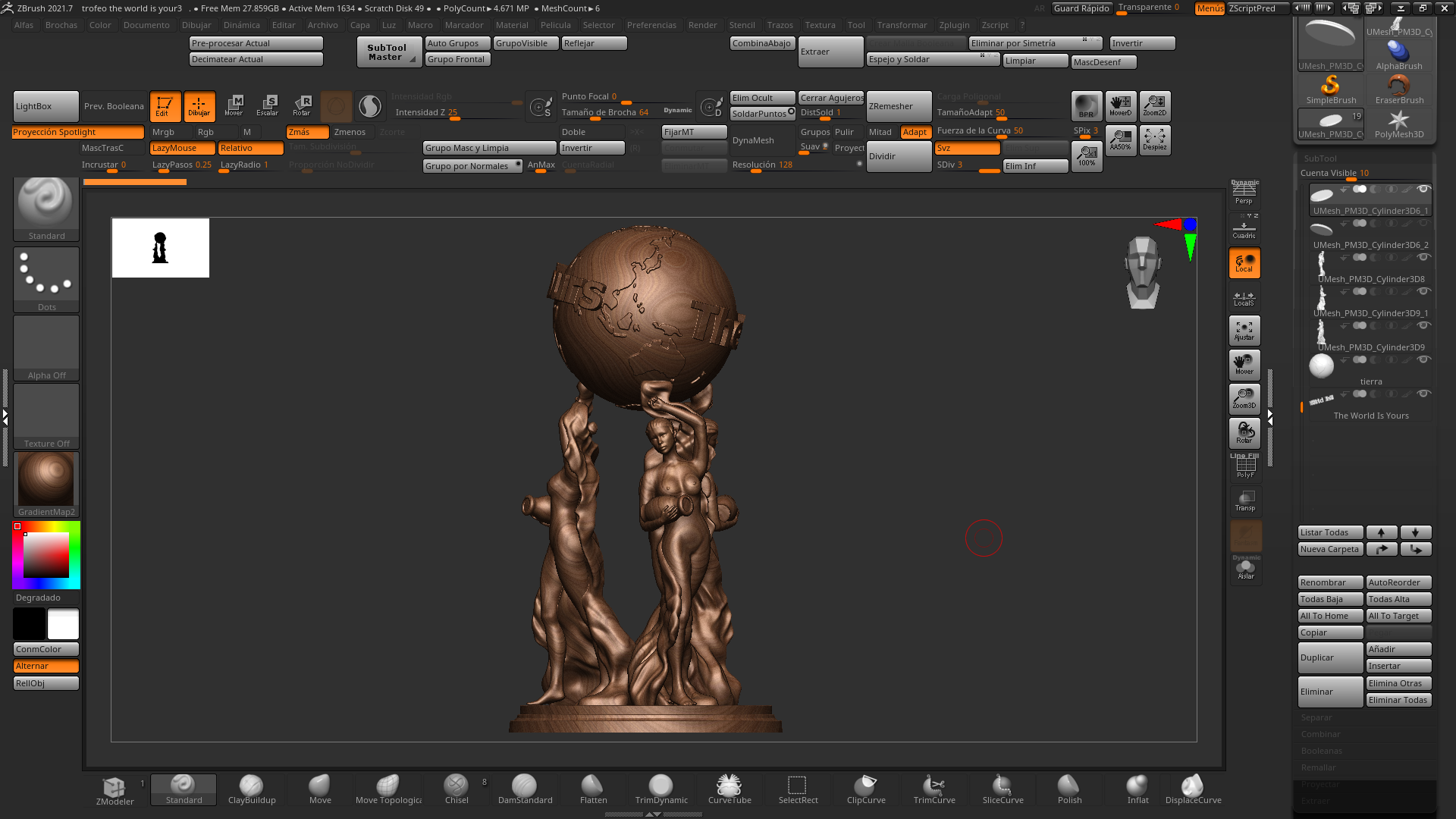Expand the hidden tray using the arrow at bottom center
Image resolution: width=1456 pixels, height=819 pixels.
point(651,814)
